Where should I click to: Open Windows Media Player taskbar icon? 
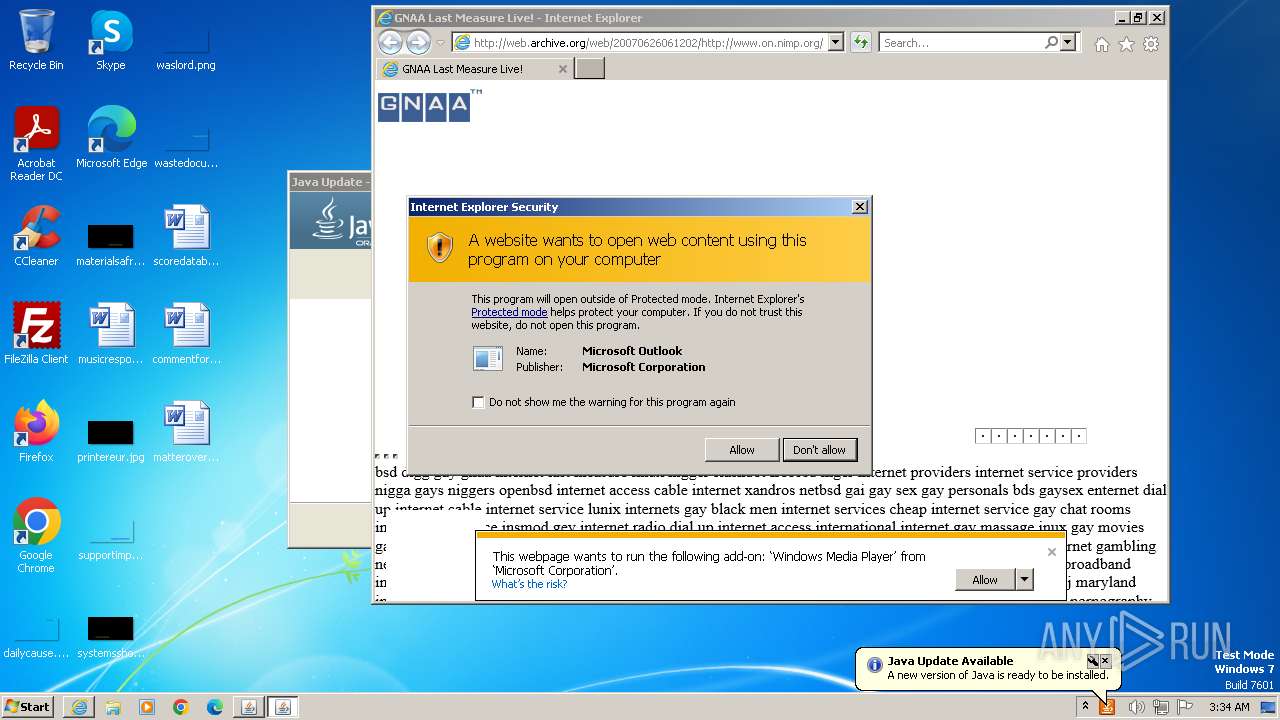[147, 707]
